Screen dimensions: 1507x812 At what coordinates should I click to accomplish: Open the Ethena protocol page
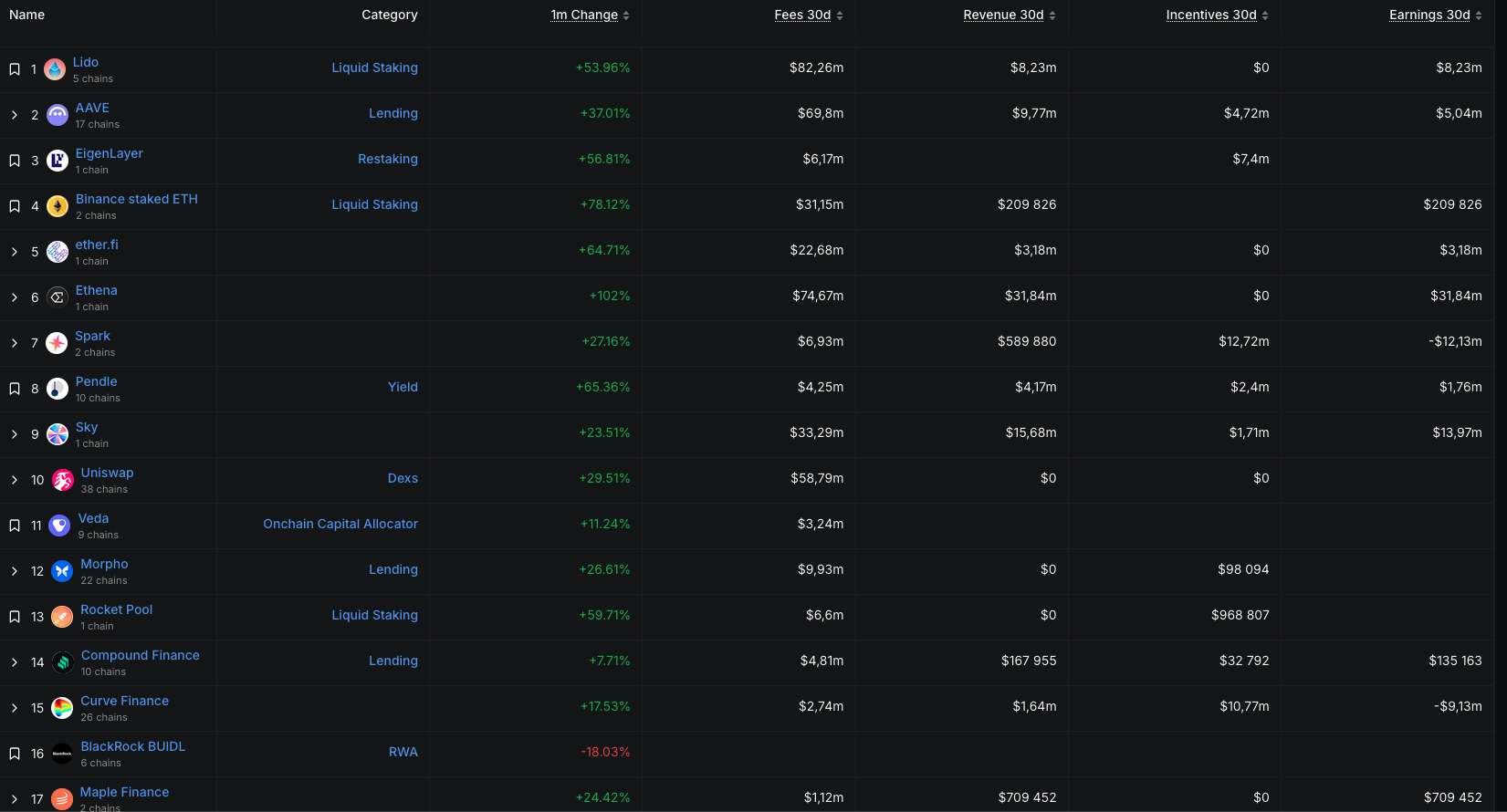tap(97, 290)
